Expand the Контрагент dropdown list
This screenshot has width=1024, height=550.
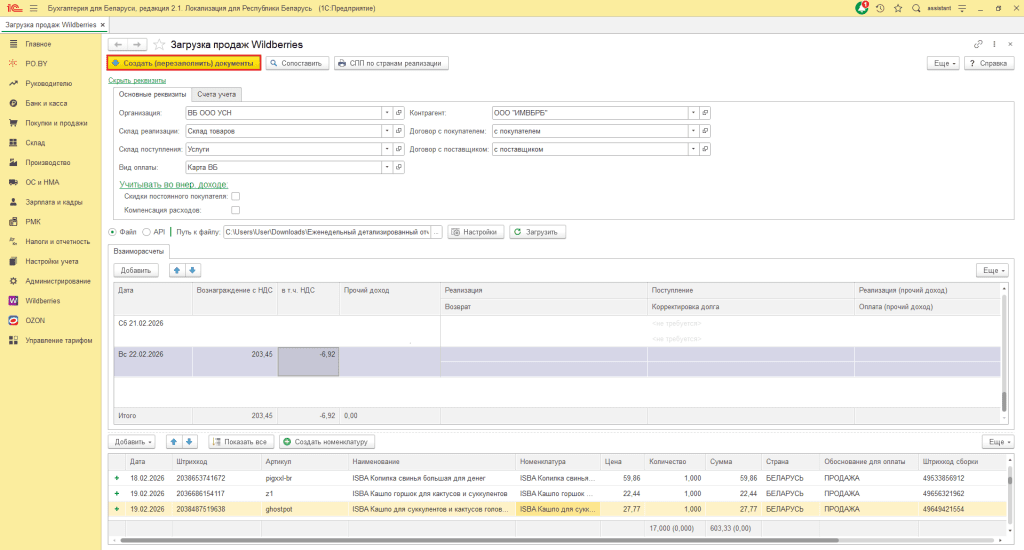point(693,113)
